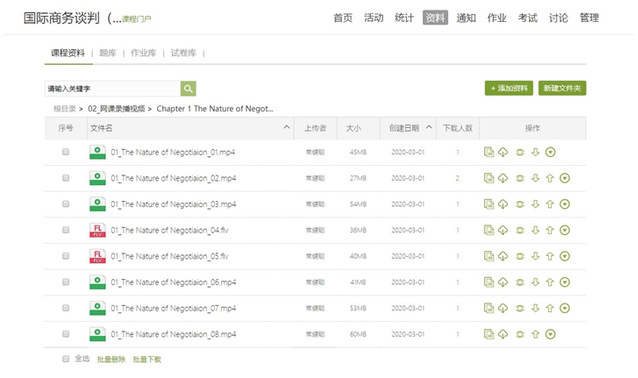Switch to the 题库 tab
This screenshot has width=638, height=378.
108,53
